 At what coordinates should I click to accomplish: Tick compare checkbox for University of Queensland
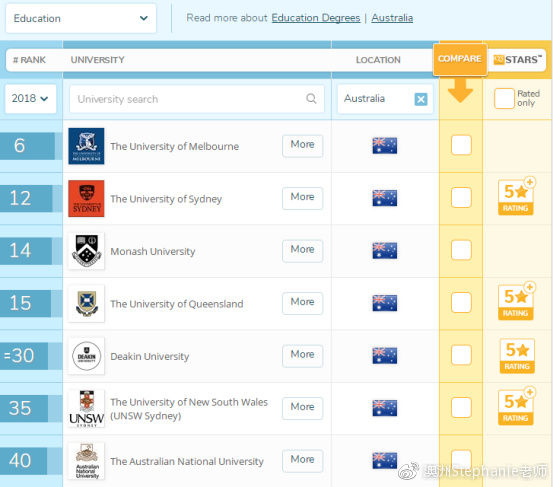click(461, 302)
